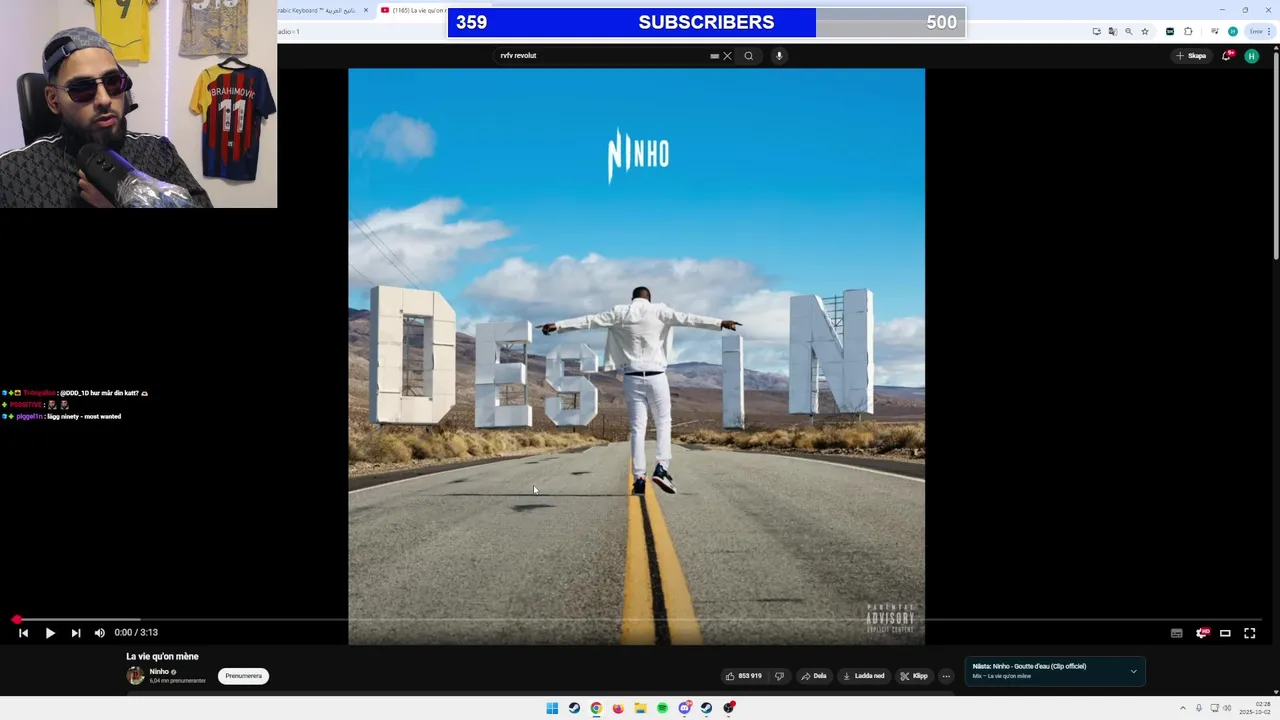Open File Explorer from taskbar

(x=640, y=708)
